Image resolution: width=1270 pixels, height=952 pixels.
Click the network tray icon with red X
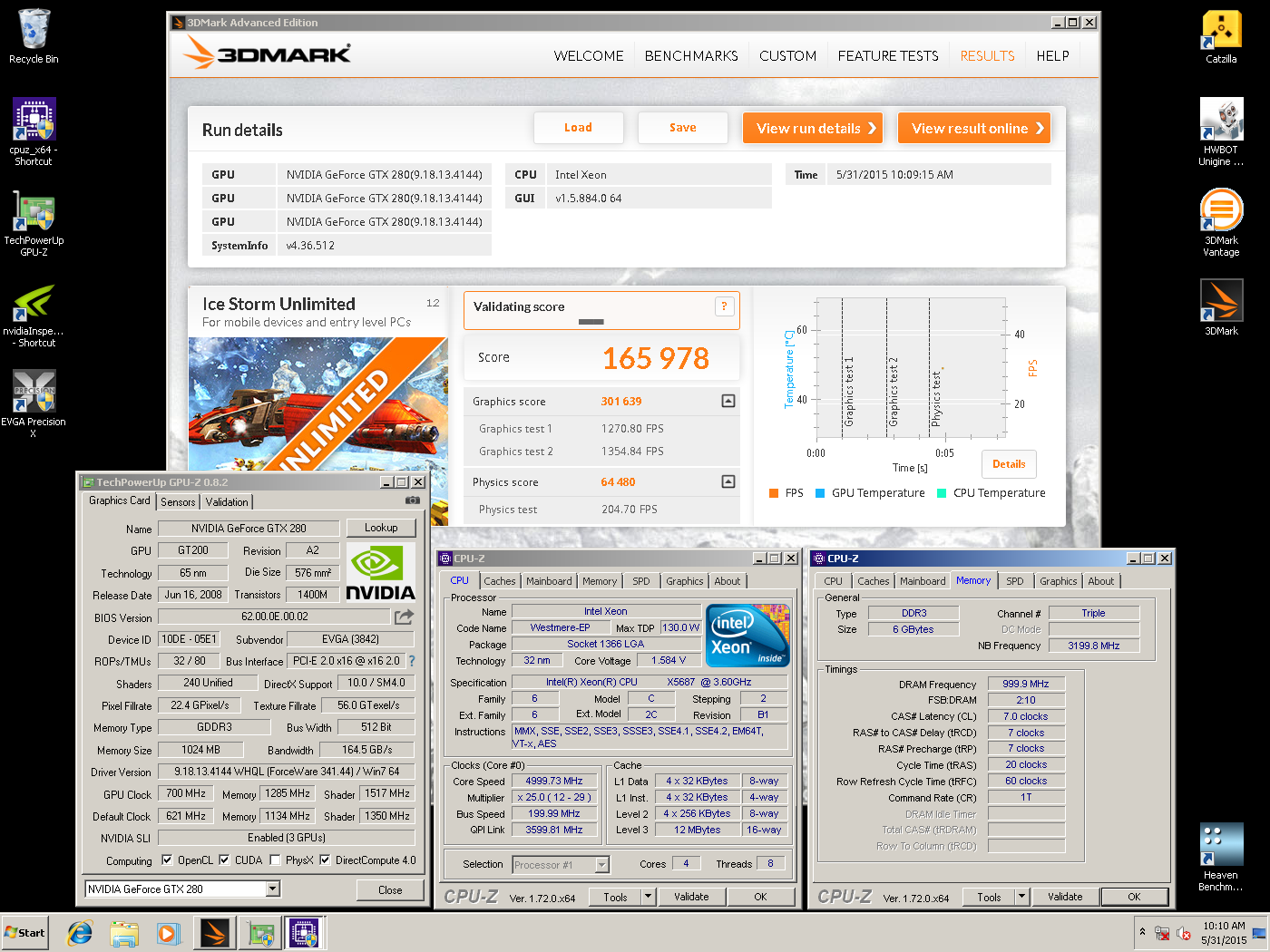click(x=1162, y=933)
